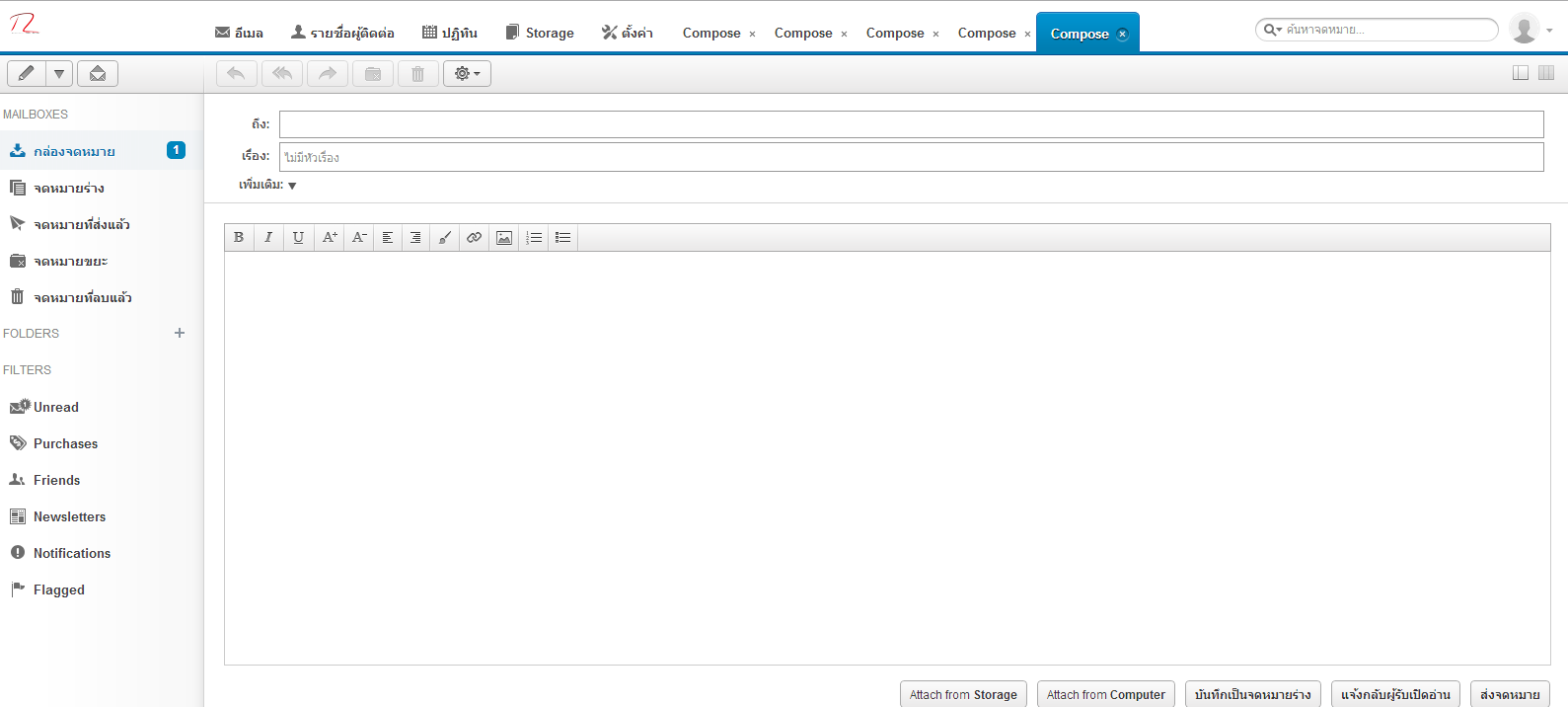Expand the dropdown arrow next to compose pencil

59,74
